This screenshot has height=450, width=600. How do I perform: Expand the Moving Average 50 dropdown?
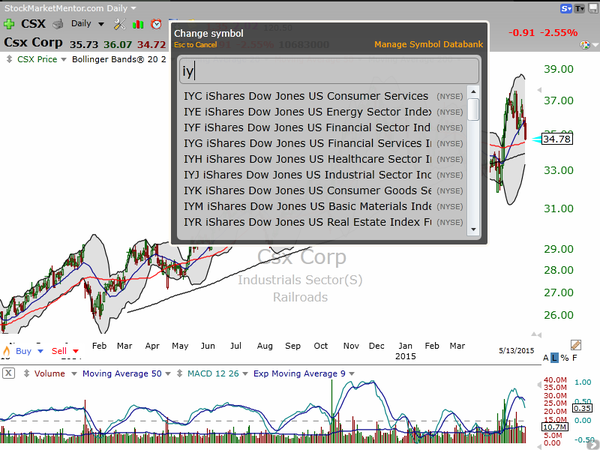click(168, 374)
